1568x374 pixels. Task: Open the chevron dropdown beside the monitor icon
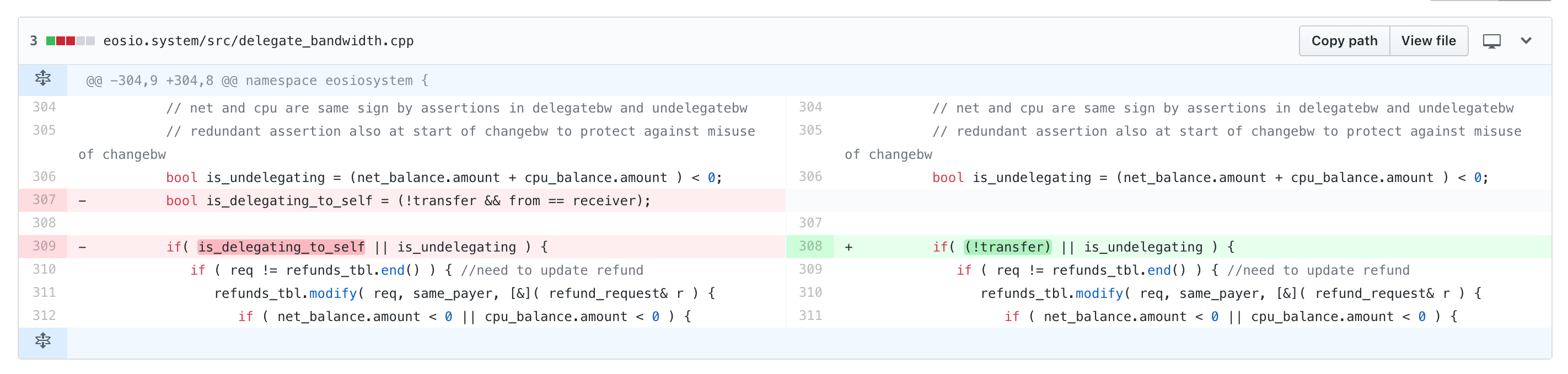coord(1526,41)
